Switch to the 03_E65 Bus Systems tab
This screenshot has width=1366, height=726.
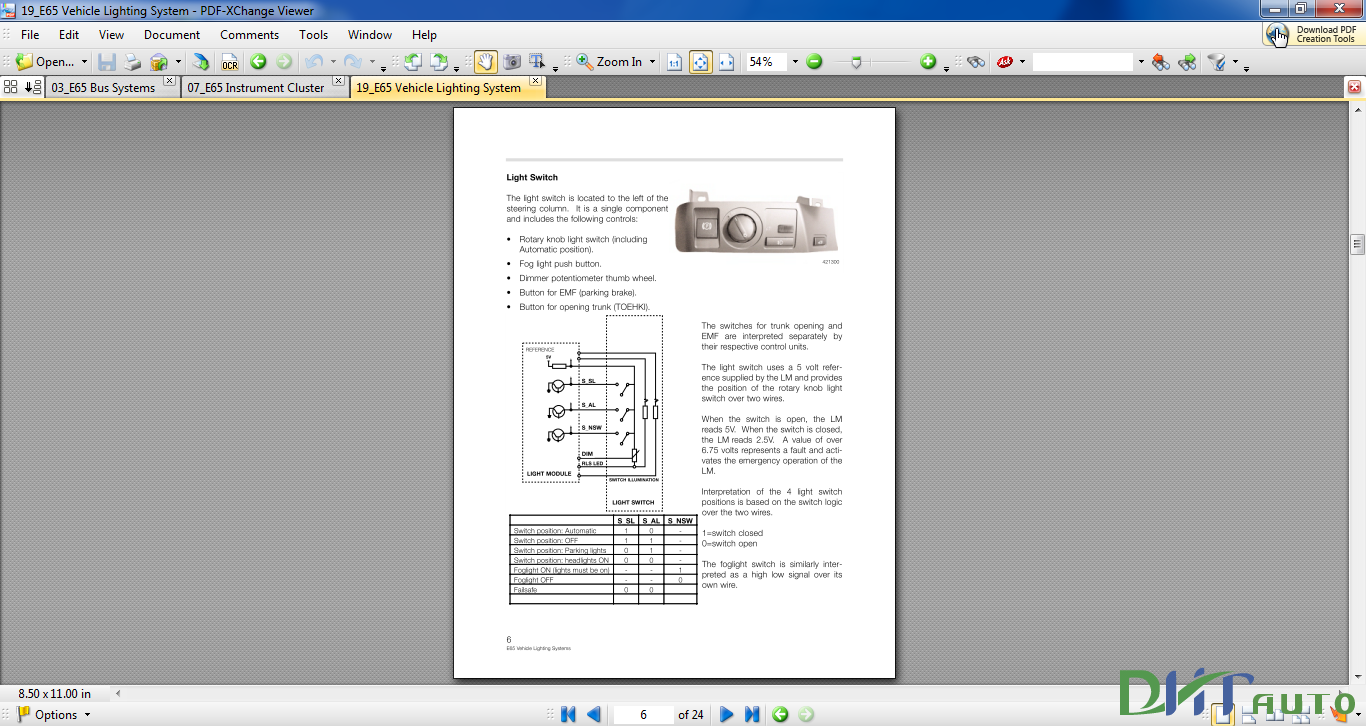click(103, 88)
